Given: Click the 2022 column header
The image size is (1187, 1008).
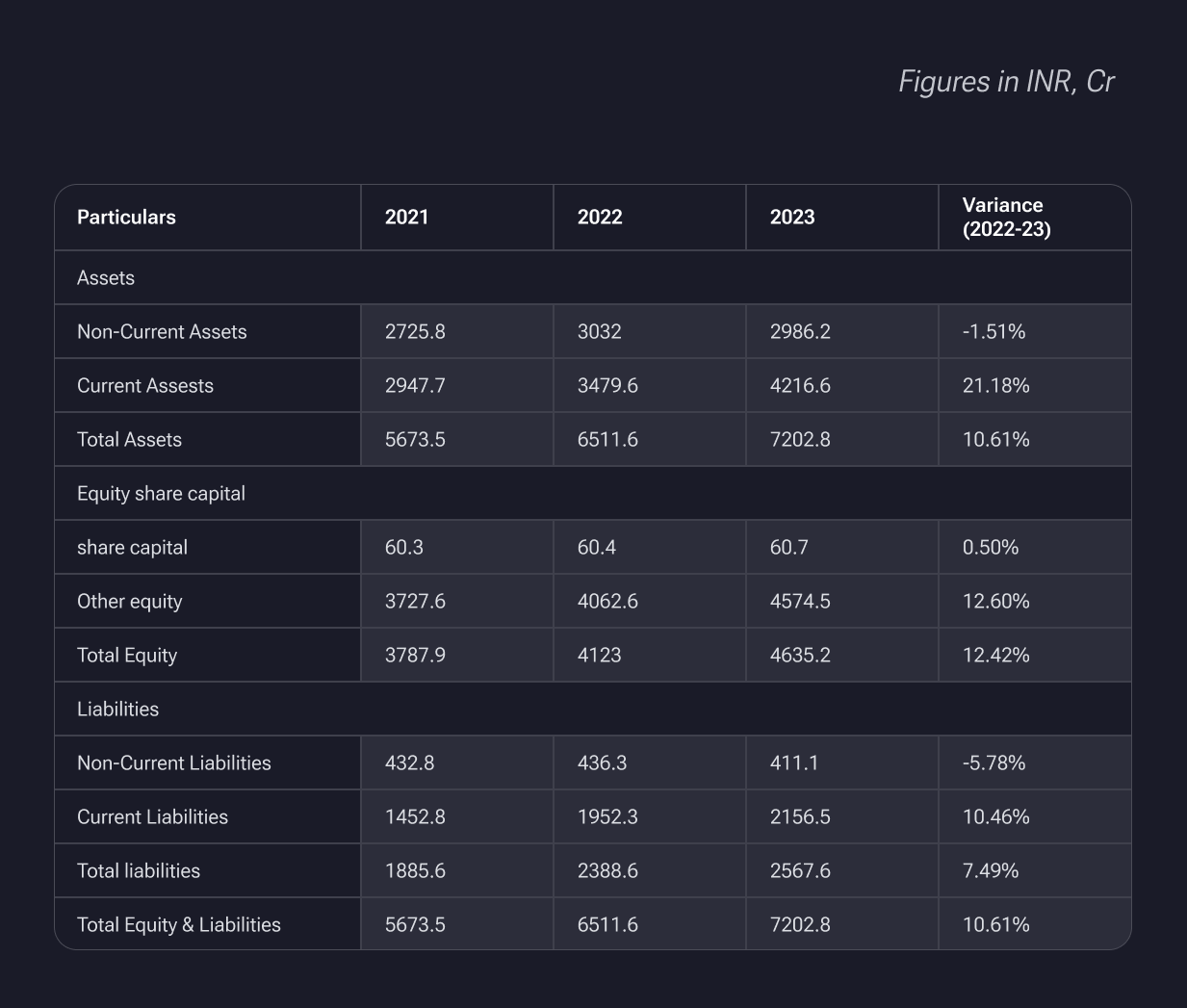Looking at the screenshot, I should pos(600,218).
